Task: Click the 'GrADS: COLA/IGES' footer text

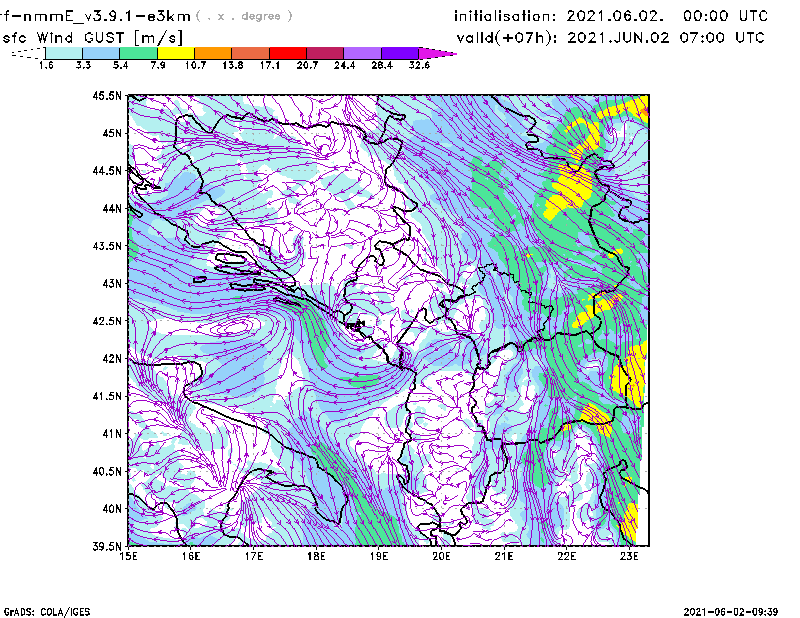Action: click(x=47, y=612)
